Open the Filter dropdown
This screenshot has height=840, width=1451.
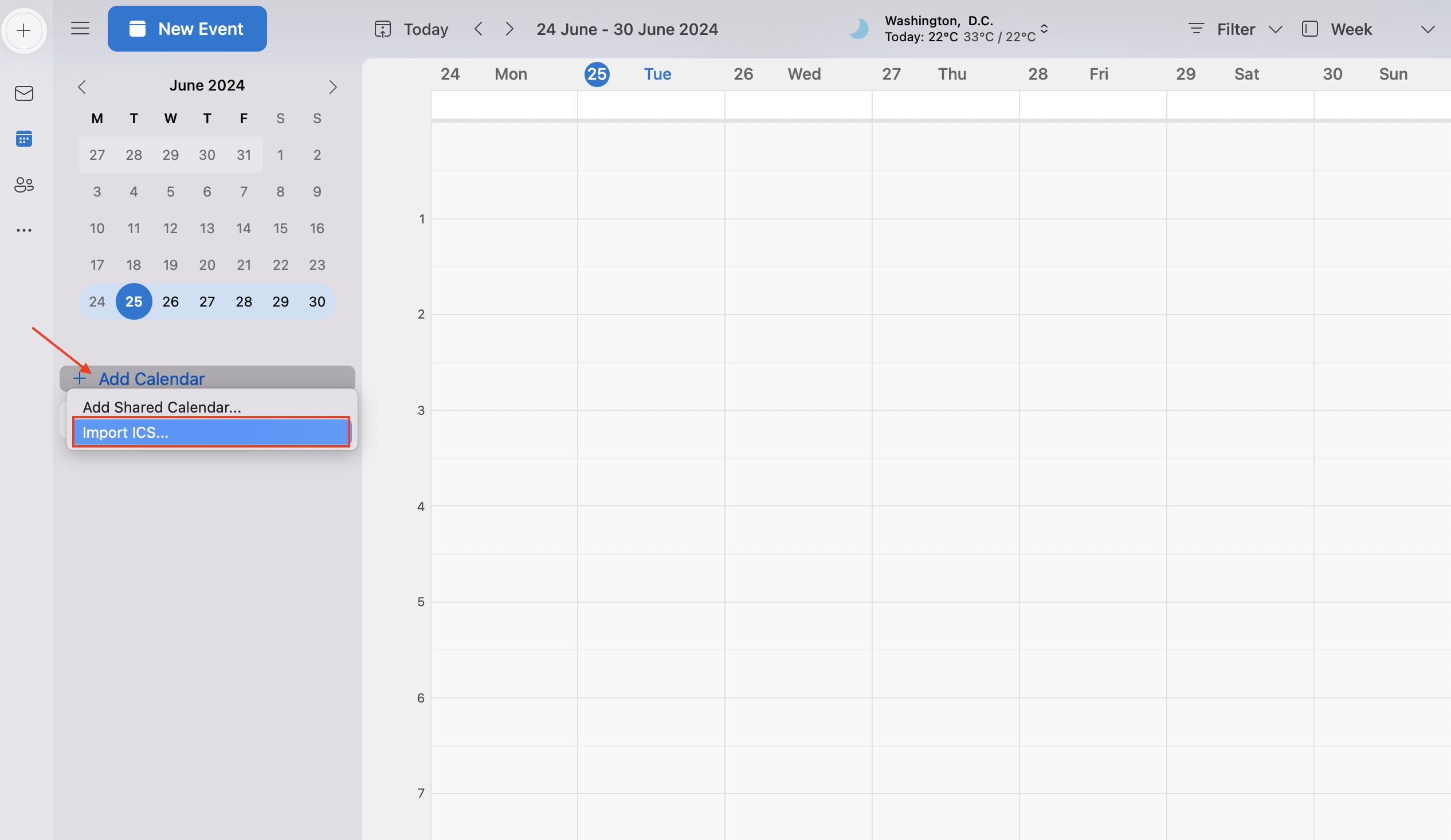1235,29
